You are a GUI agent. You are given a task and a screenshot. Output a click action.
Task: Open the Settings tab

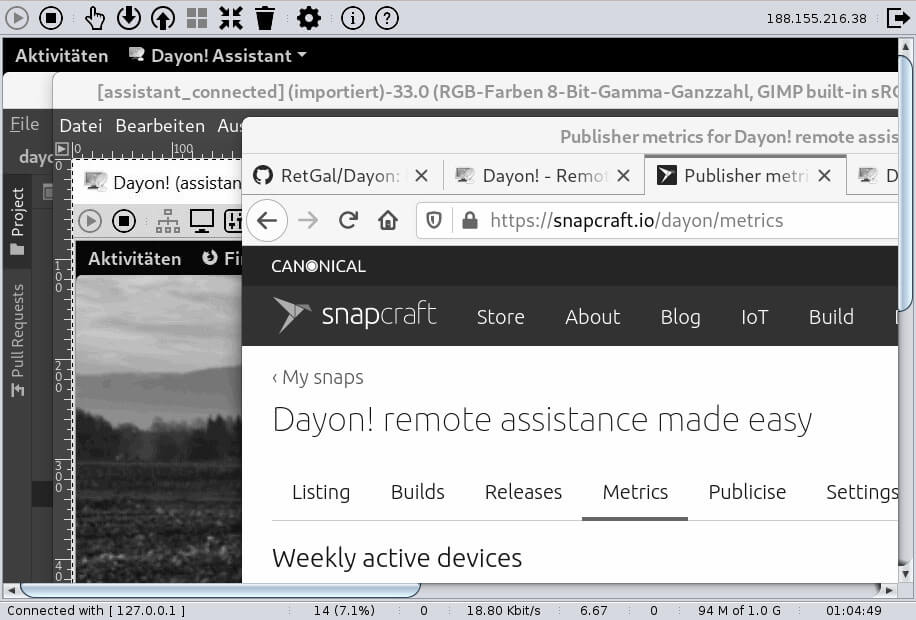(862, 492)
